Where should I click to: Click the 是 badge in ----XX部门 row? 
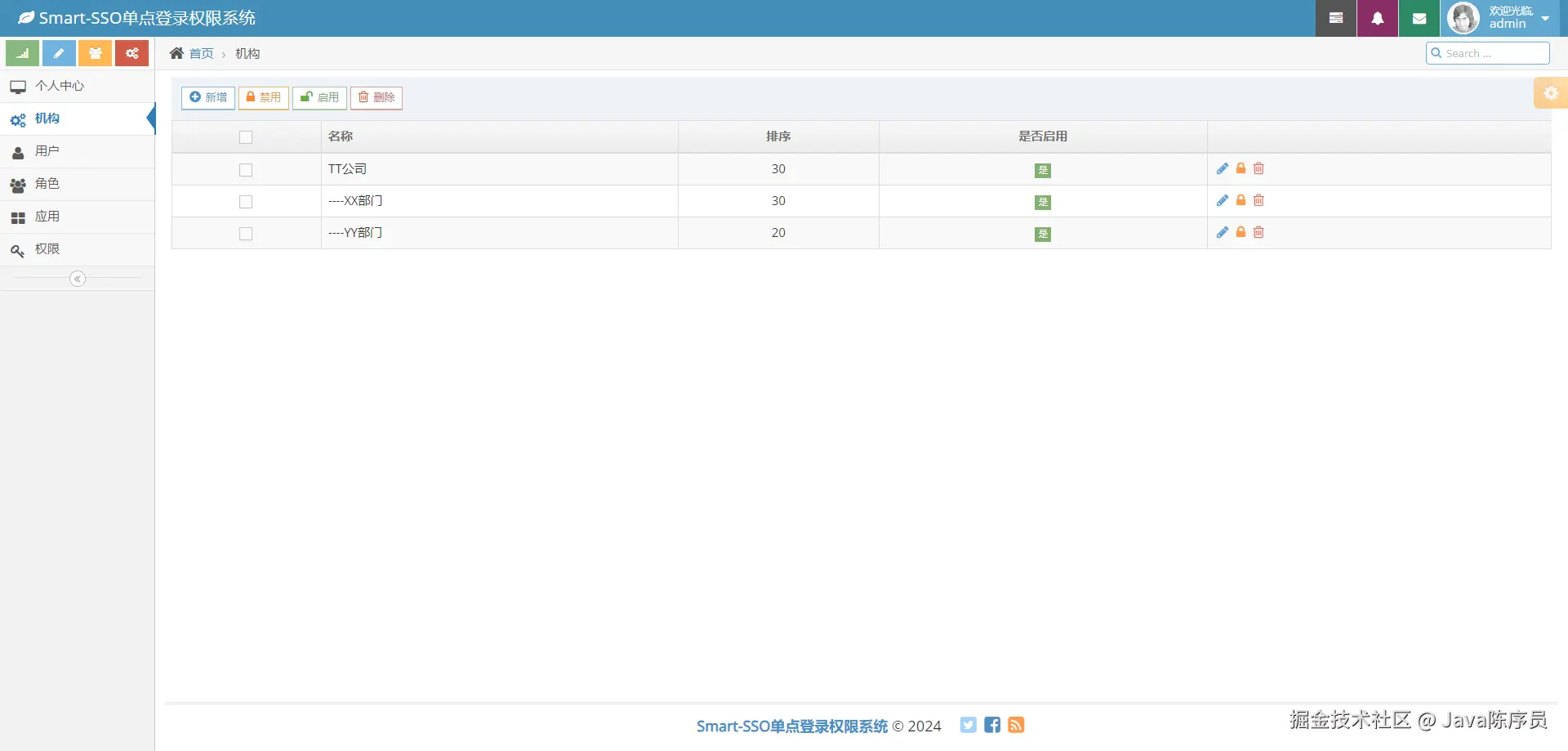pos(1043,202)
